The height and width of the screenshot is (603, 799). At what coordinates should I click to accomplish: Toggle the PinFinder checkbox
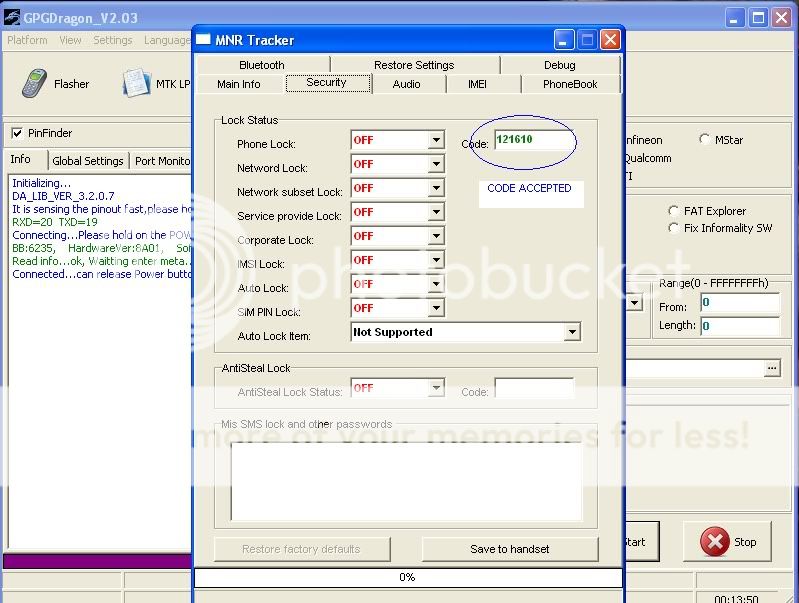click(17, 133)
